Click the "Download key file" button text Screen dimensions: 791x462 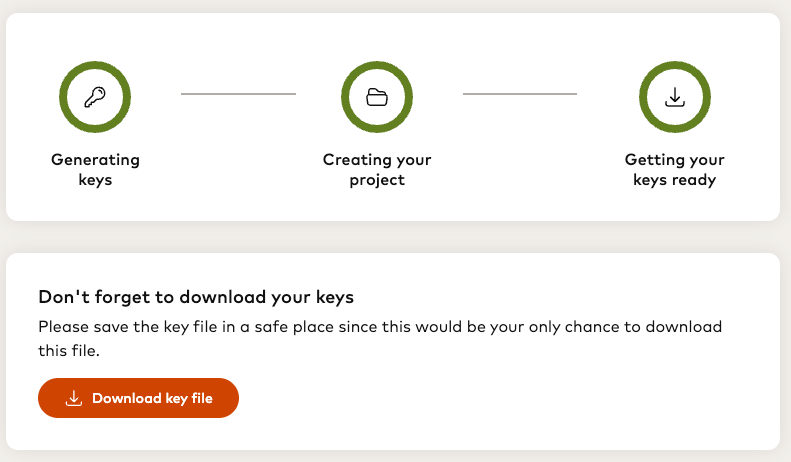click(x=152, y=398)
